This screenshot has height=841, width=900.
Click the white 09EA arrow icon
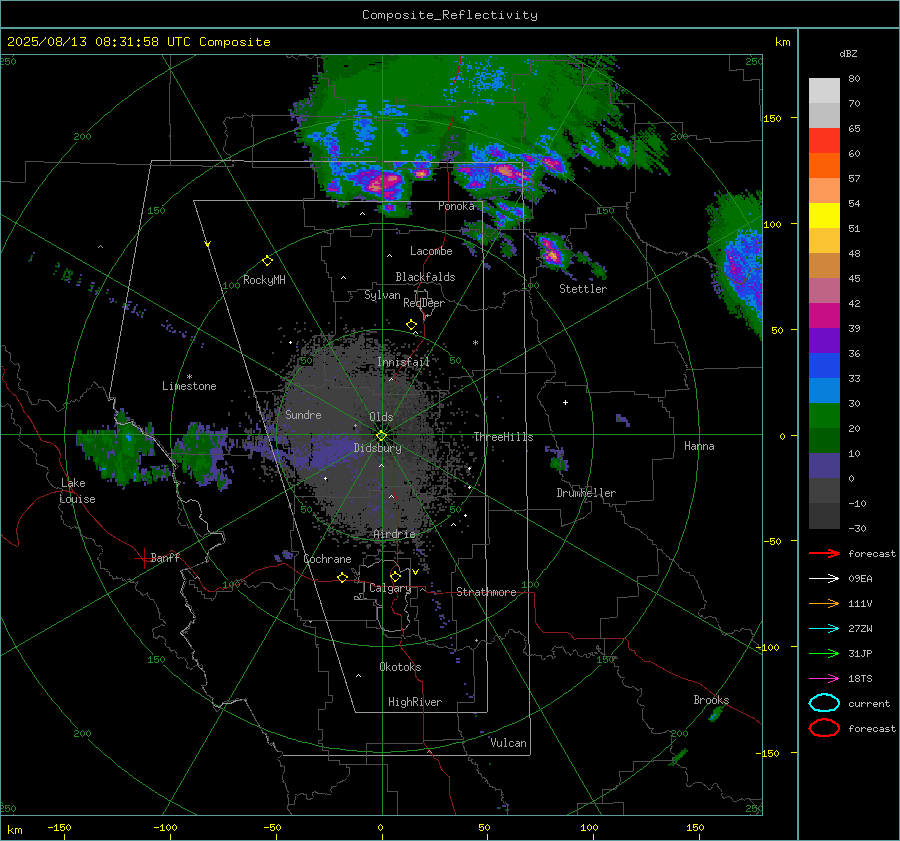pyautogui.click(x=824, y=579)
